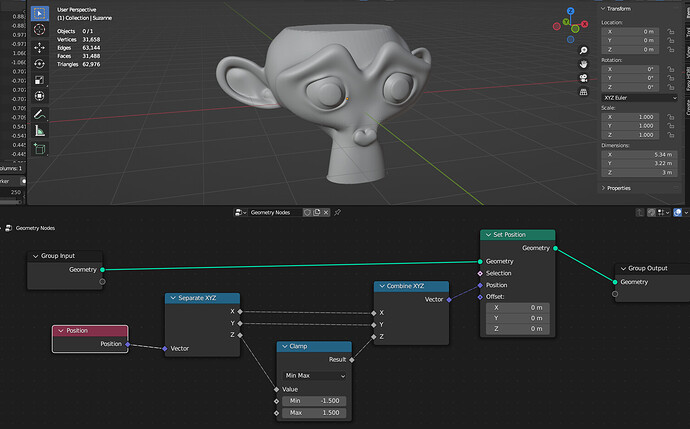Viewport: 690px width, 429px height.
Task: Choose the Rotate tool
Action: pos(40,64)
